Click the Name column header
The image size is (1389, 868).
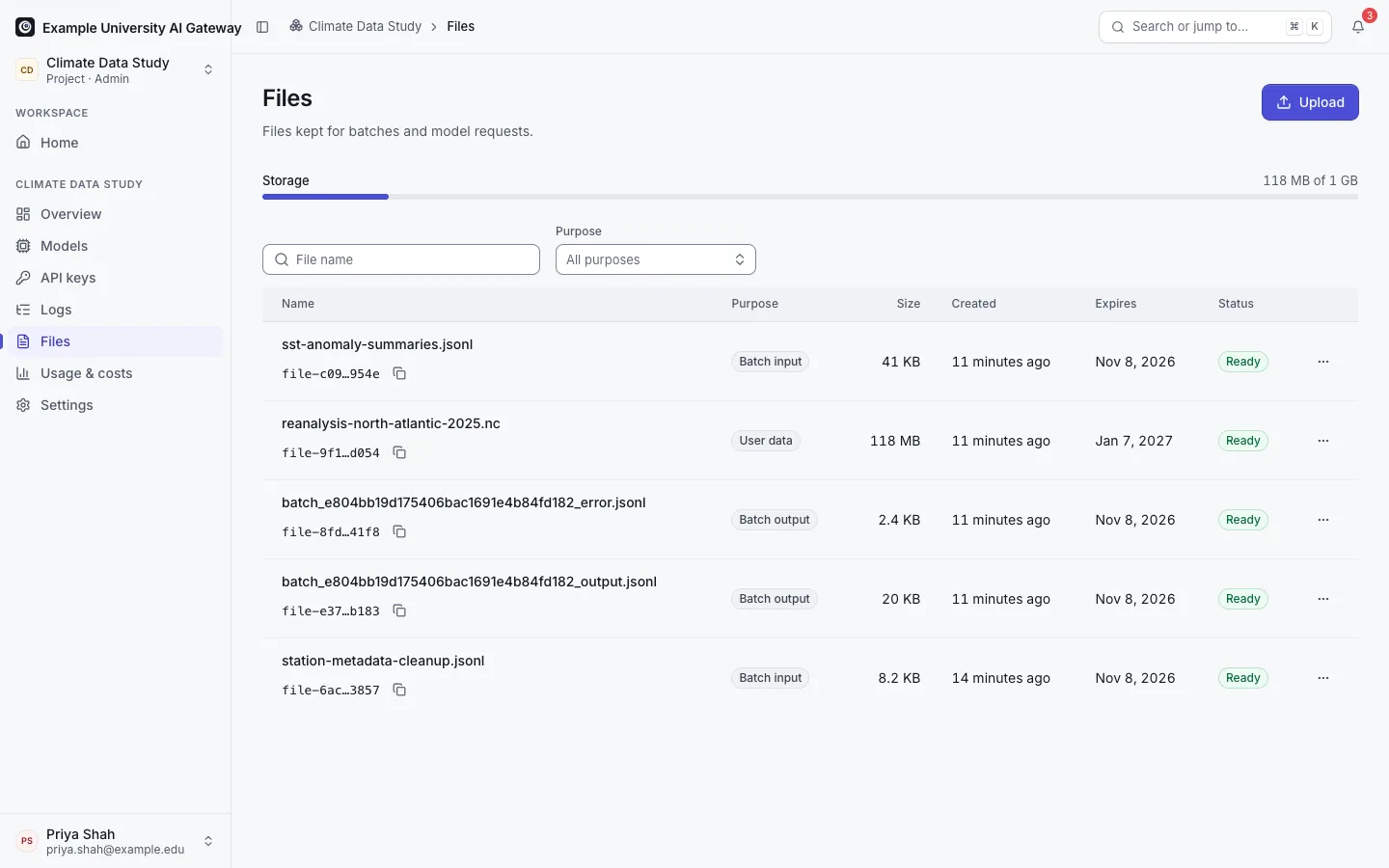tap(298, 304)
